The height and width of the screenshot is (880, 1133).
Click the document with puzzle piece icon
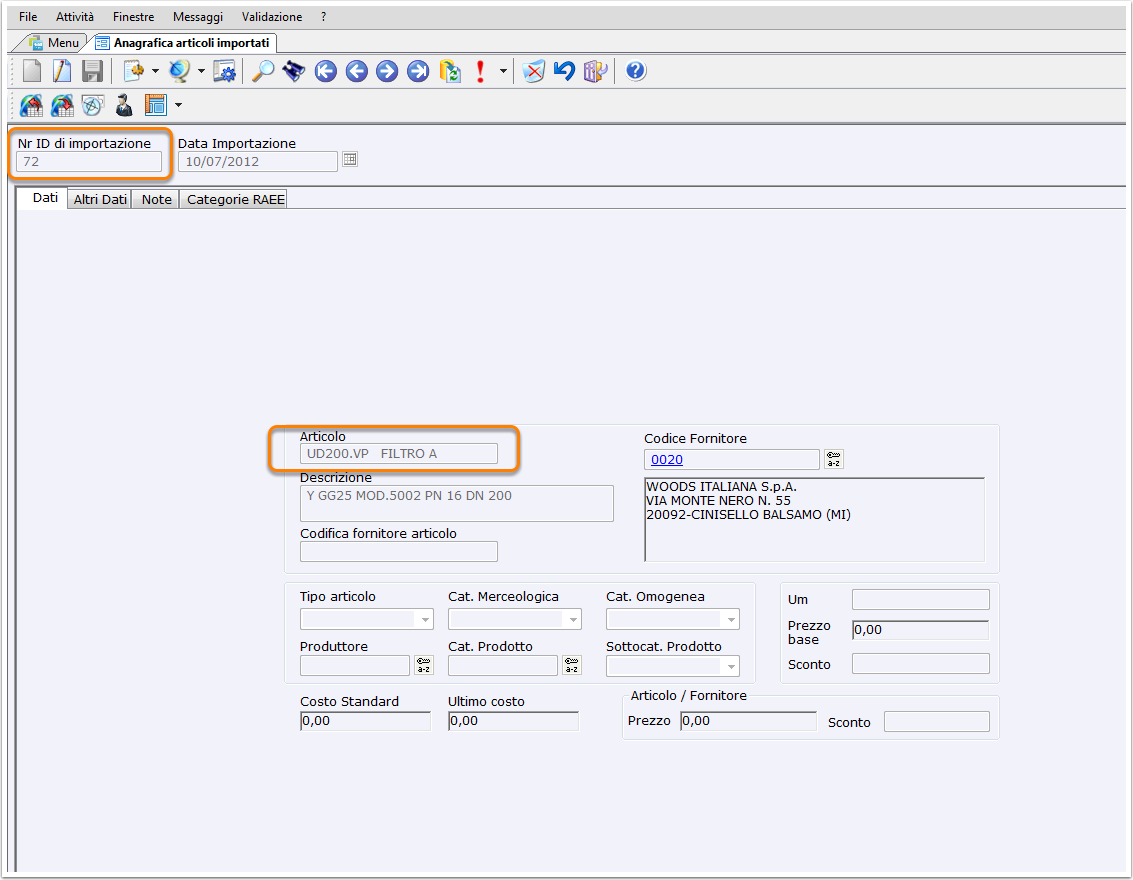[134, 71]
